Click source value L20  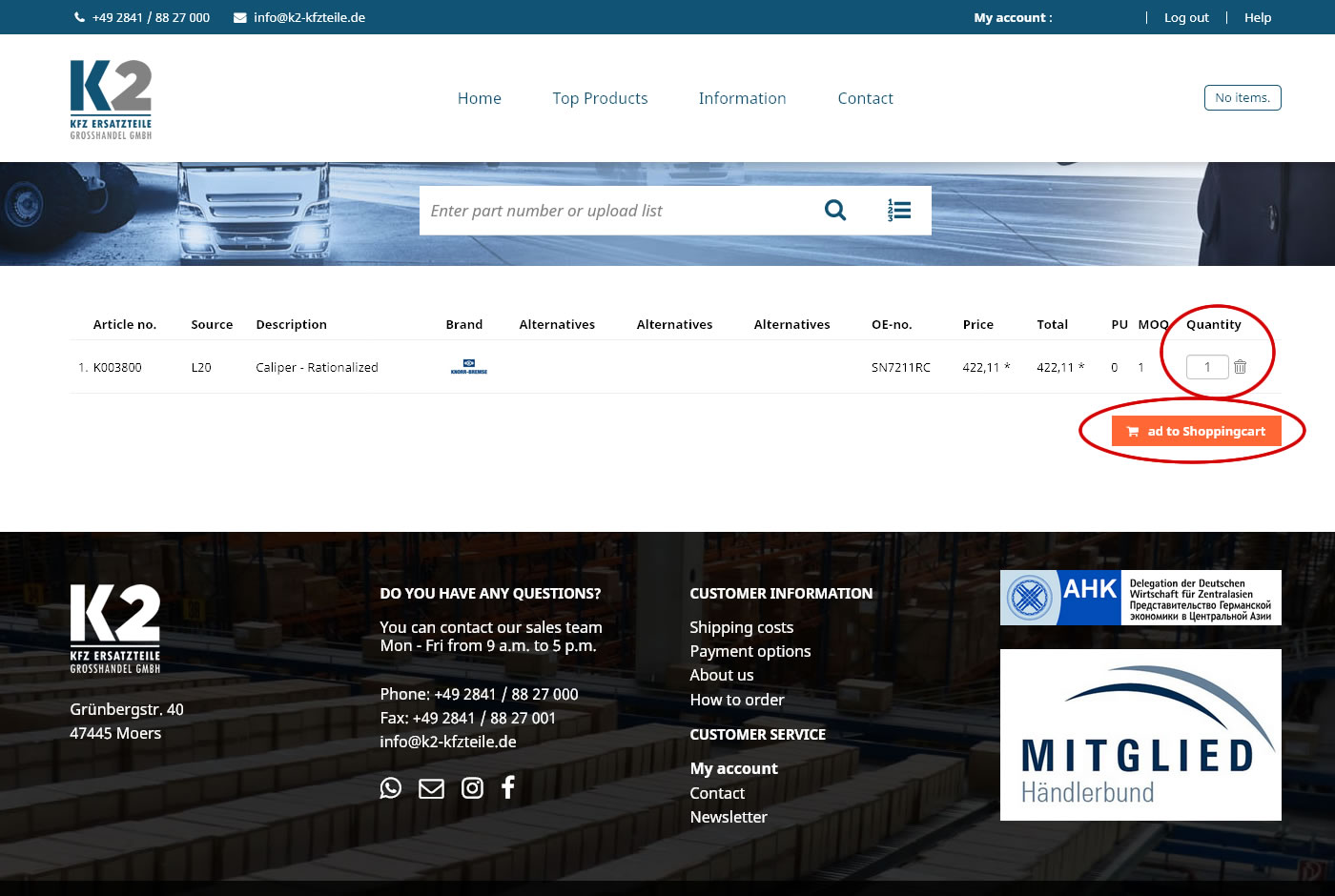(x=201, y=367)
